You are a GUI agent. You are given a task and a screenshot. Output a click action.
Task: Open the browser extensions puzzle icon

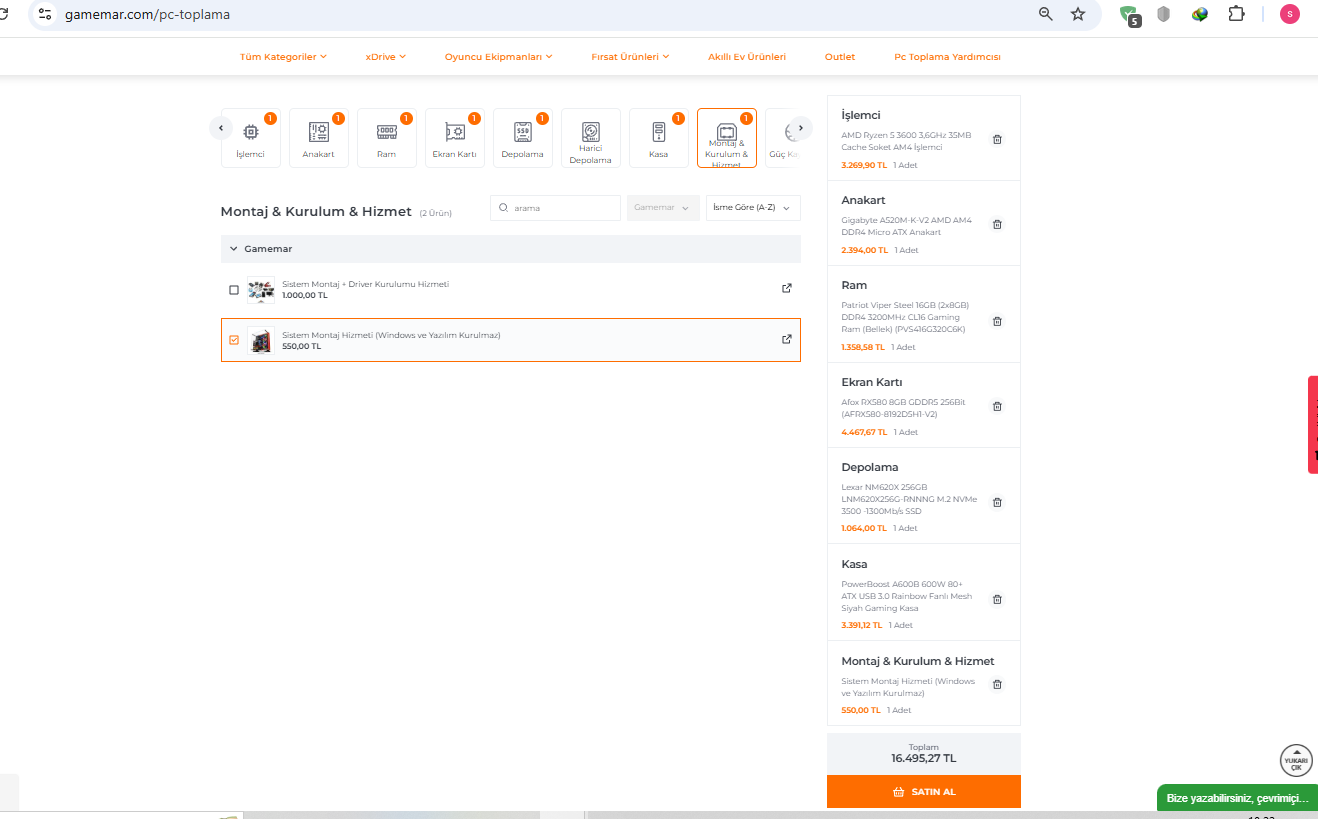(x=1236, y=14)
